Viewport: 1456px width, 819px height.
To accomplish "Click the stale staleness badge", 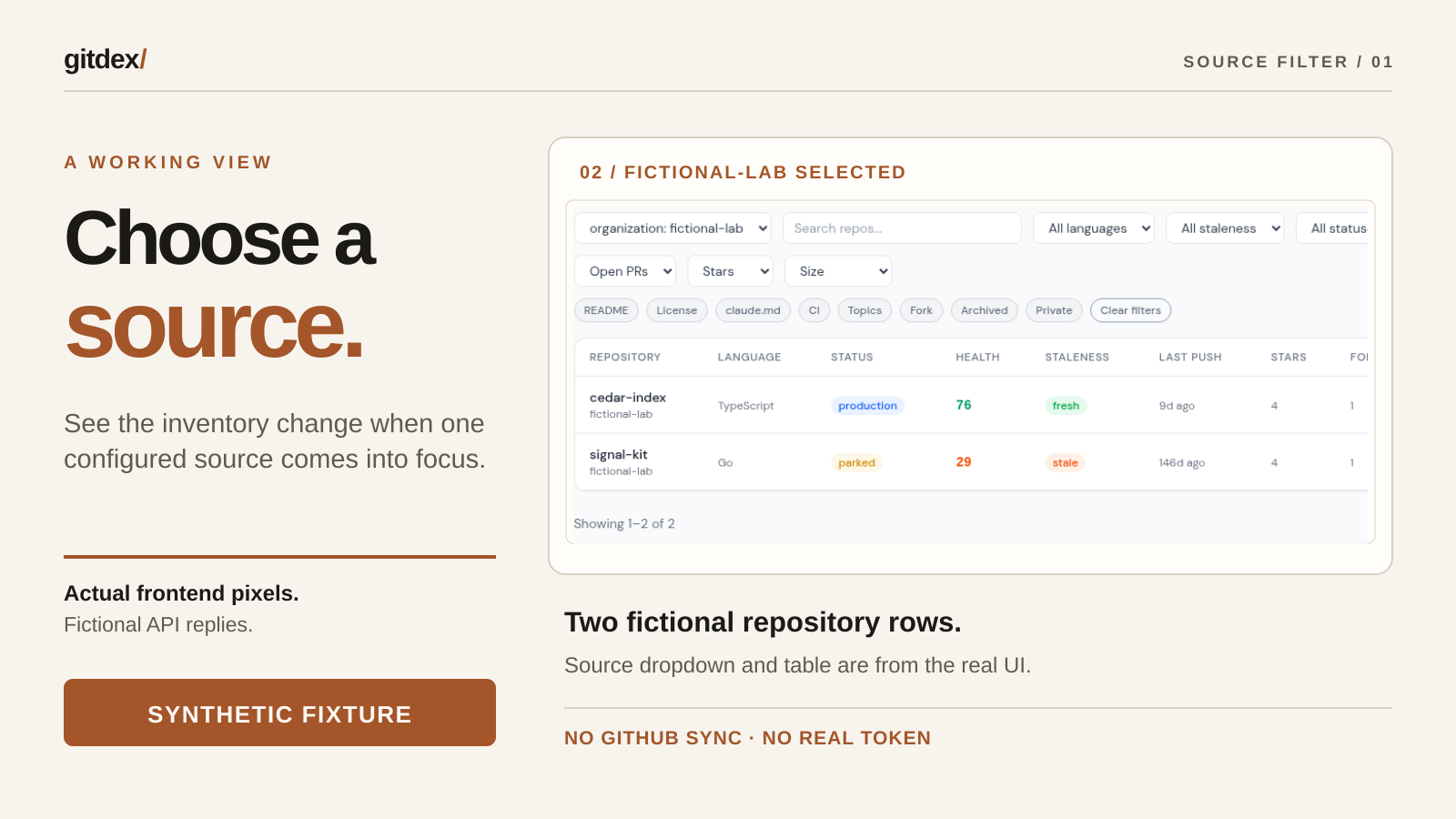I will [1065, 463].
